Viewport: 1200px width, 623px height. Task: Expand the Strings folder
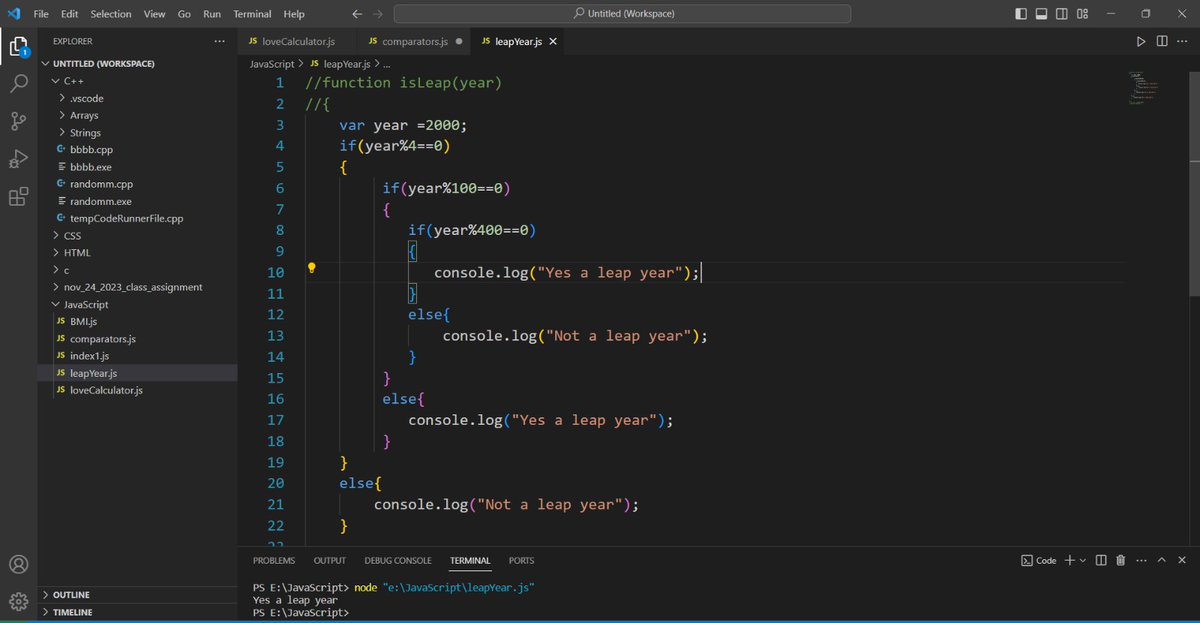(138, 132)
